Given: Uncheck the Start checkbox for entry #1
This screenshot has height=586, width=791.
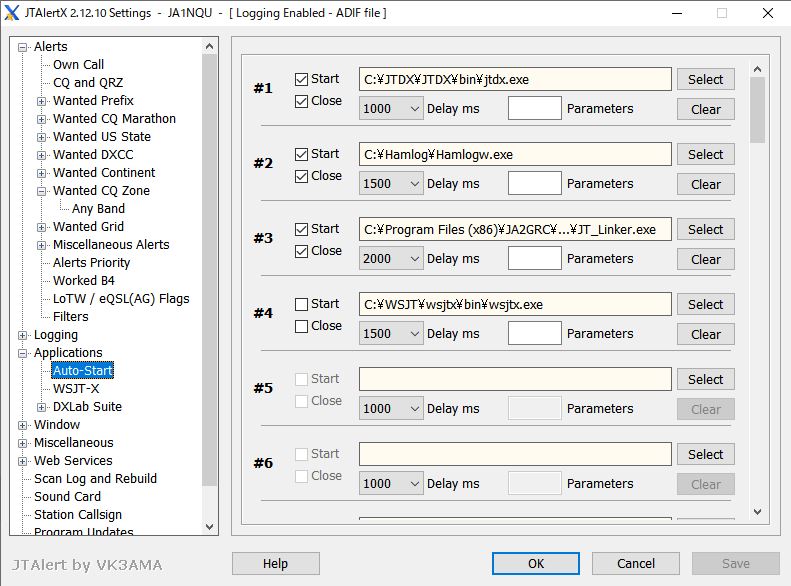Looking at the screenshot, I should pos(301,79).
